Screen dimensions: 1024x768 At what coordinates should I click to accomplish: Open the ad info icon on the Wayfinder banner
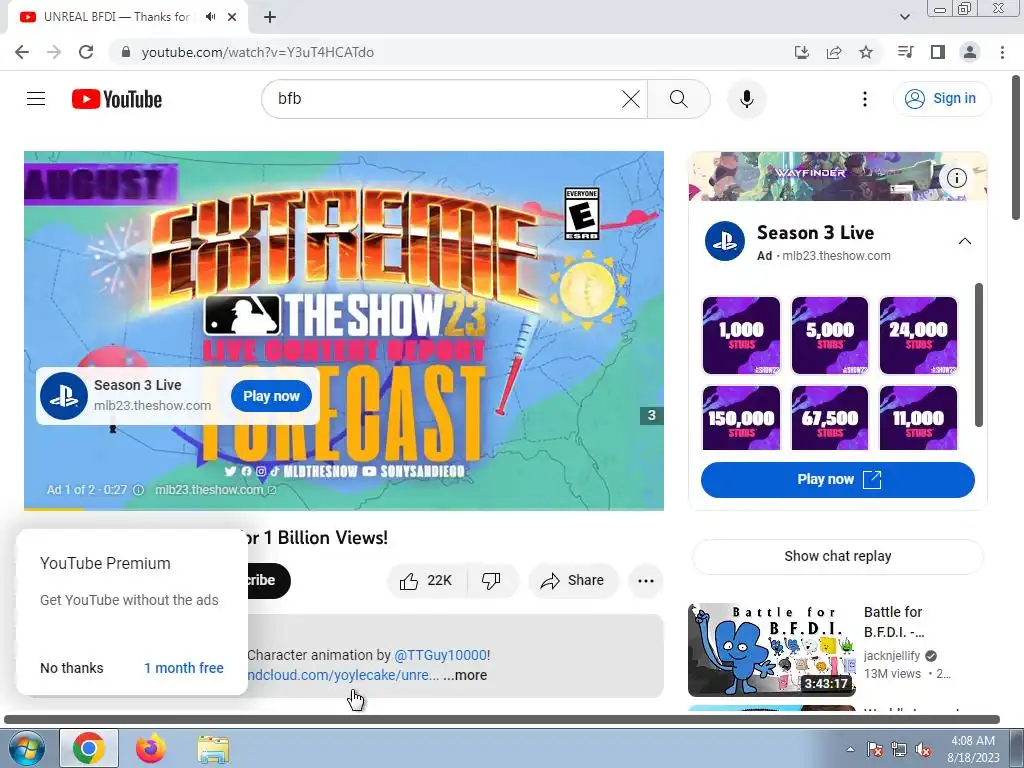957,178
